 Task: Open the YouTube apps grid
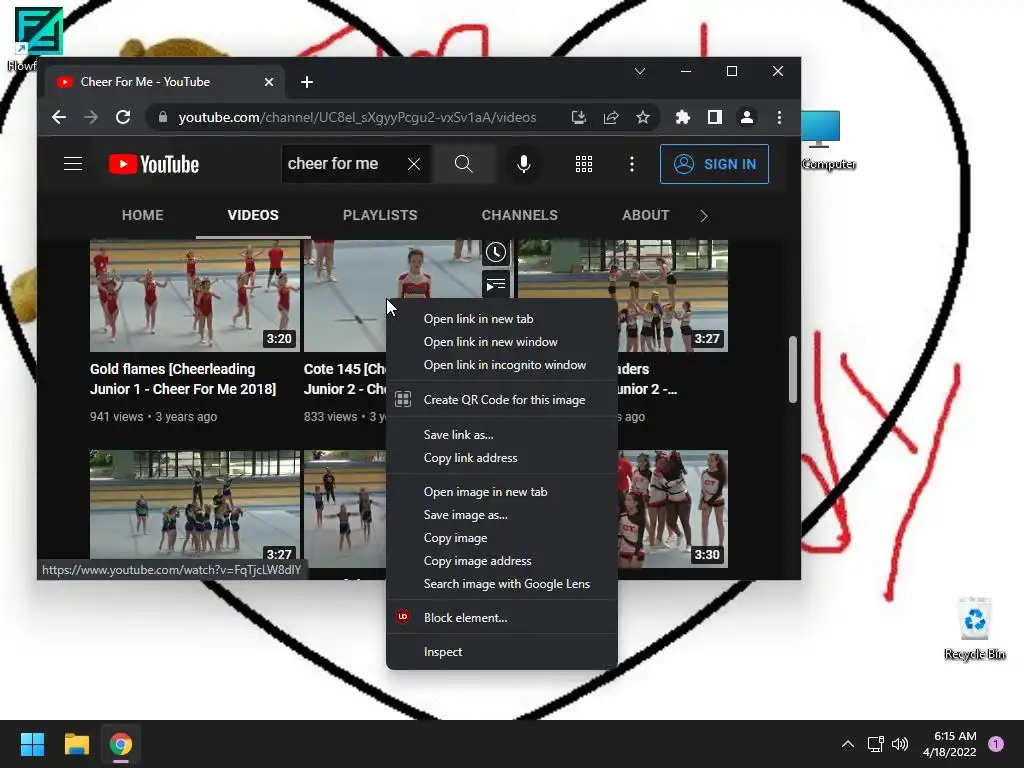pos(584,164)
